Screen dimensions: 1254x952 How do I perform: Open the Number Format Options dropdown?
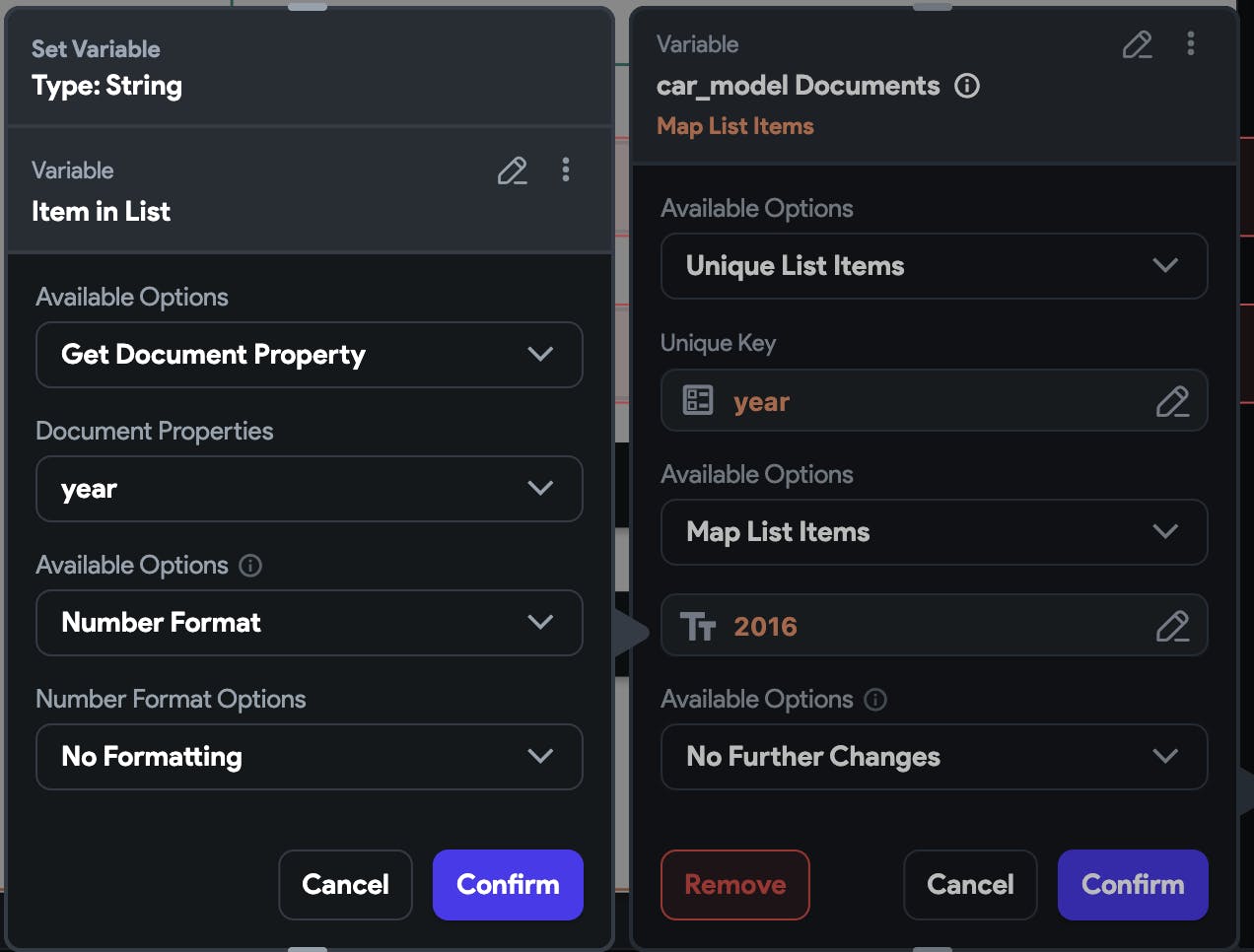click(x=310, y=757)
